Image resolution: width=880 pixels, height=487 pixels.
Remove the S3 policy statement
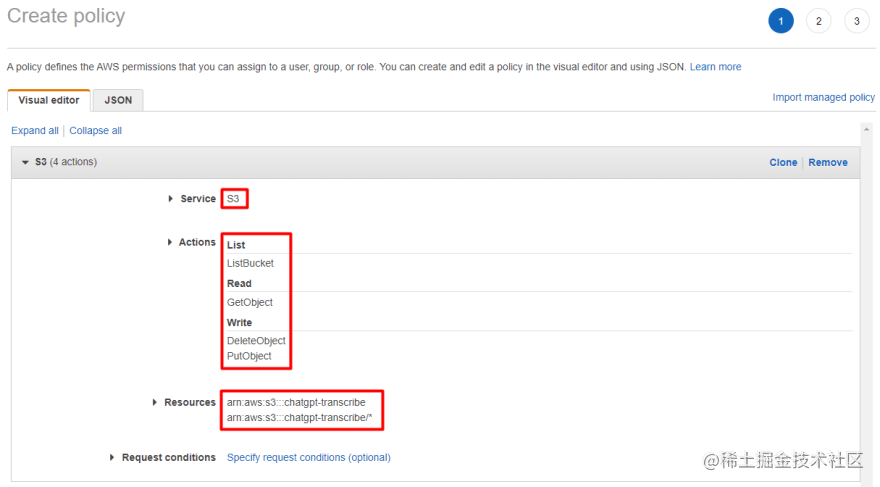[x=828, y=162]
